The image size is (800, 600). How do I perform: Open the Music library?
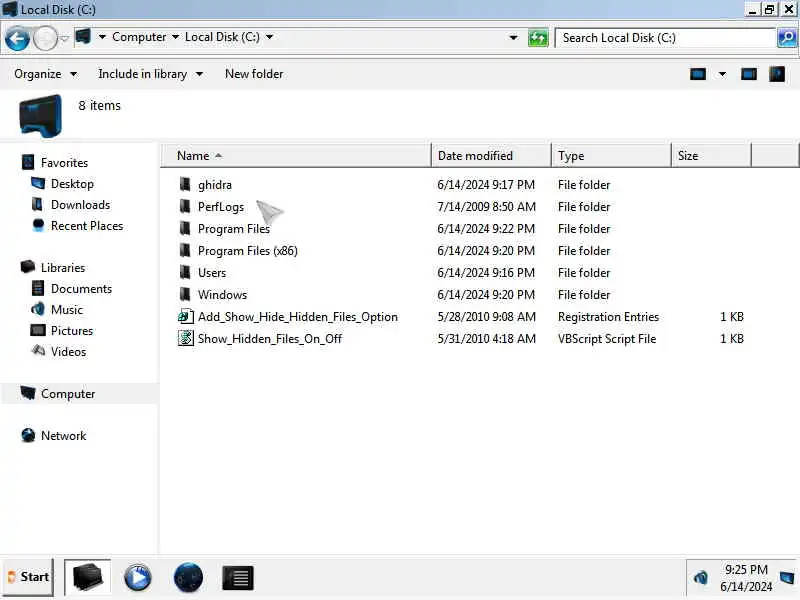(x=66, y=310)
